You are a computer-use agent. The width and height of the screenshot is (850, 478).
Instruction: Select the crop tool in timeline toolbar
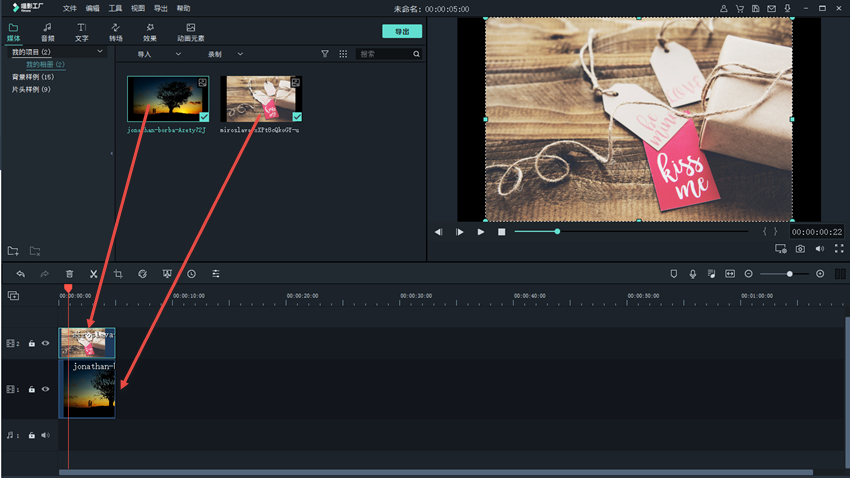(118, 273)
